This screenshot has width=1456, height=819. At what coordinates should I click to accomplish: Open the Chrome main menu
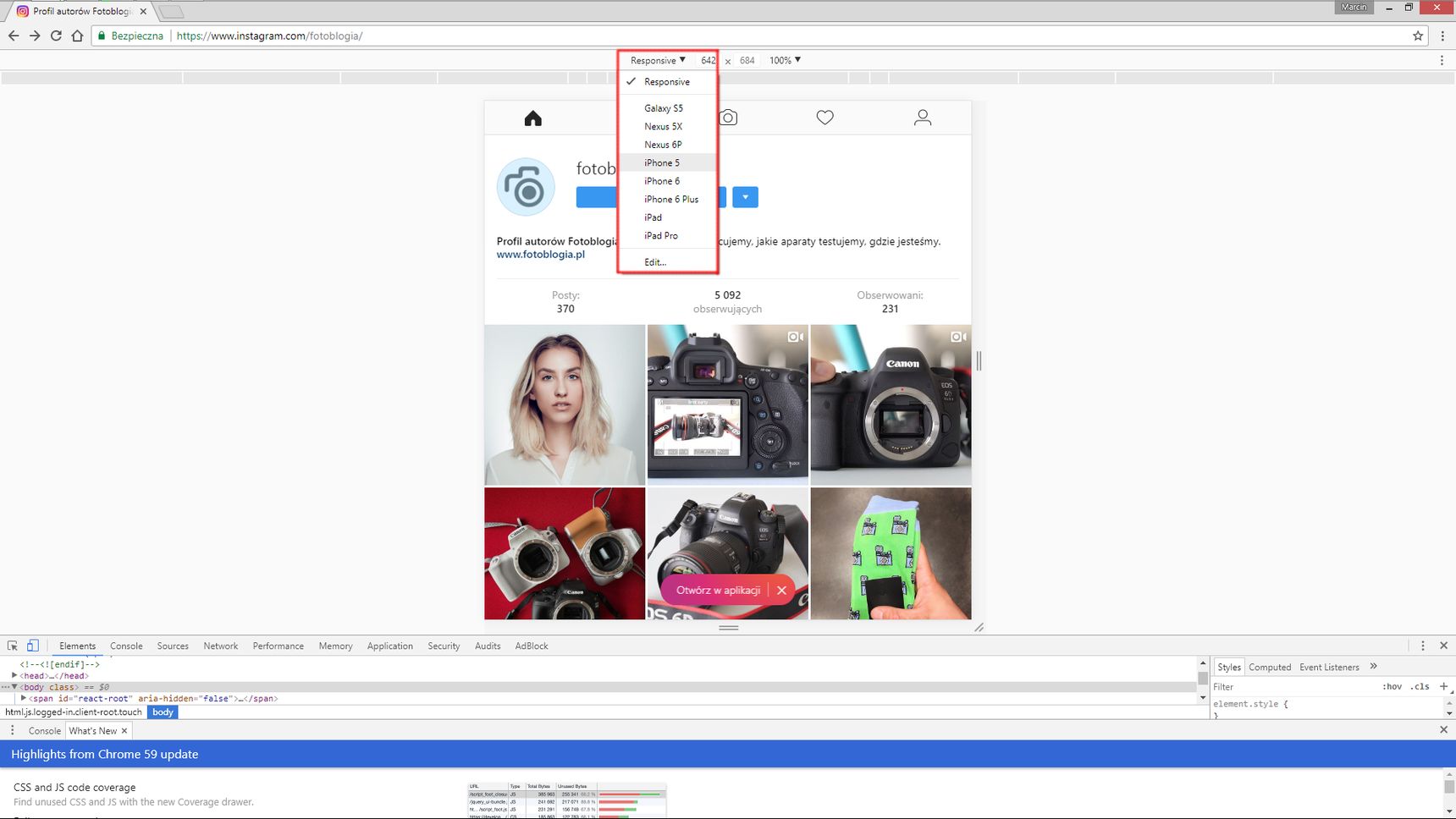[x=1442, y=36]
